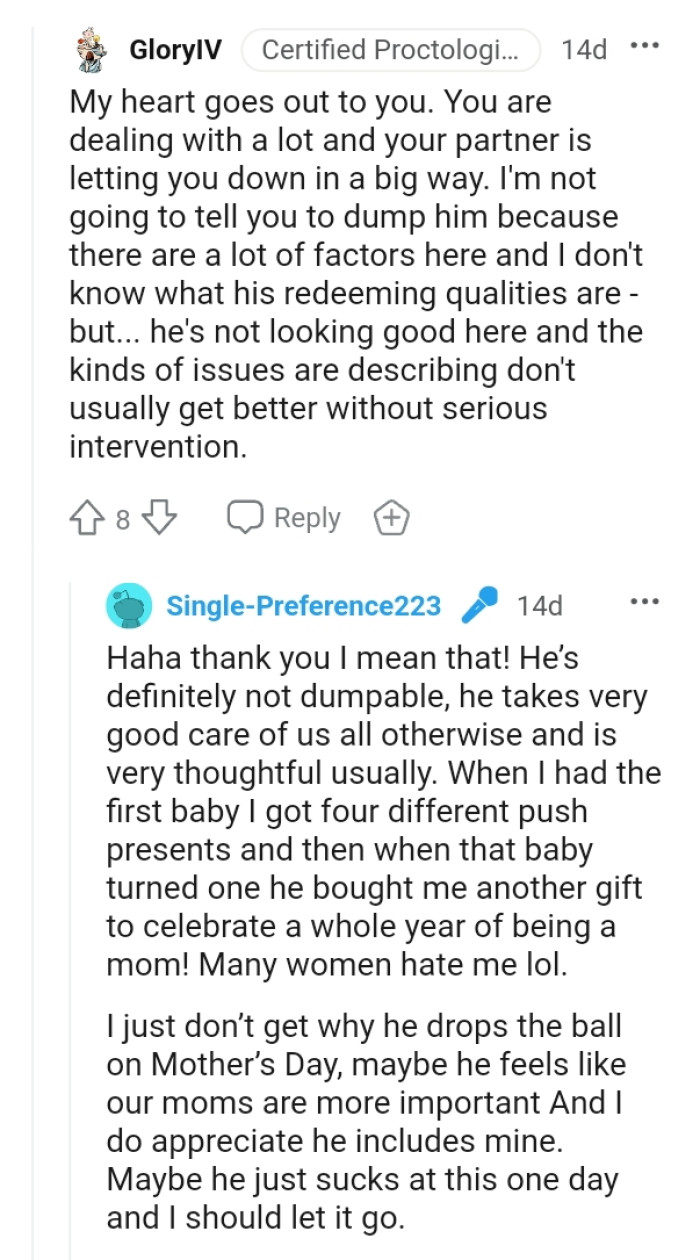The image size is (700, 1260).
Task: Click the 14d timestamp on GloryIV's comment
Action: click(585, 49)
